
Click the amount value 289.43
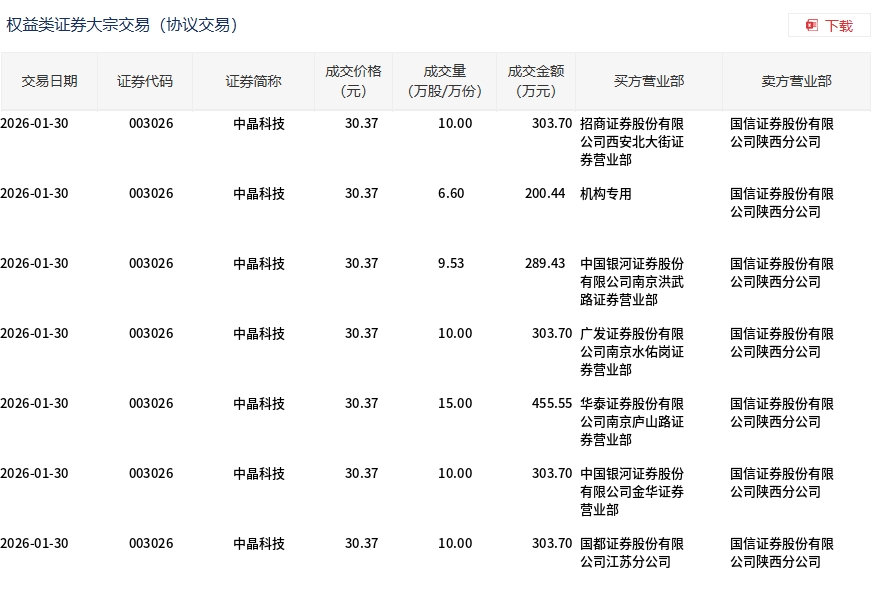coord(545,264)
